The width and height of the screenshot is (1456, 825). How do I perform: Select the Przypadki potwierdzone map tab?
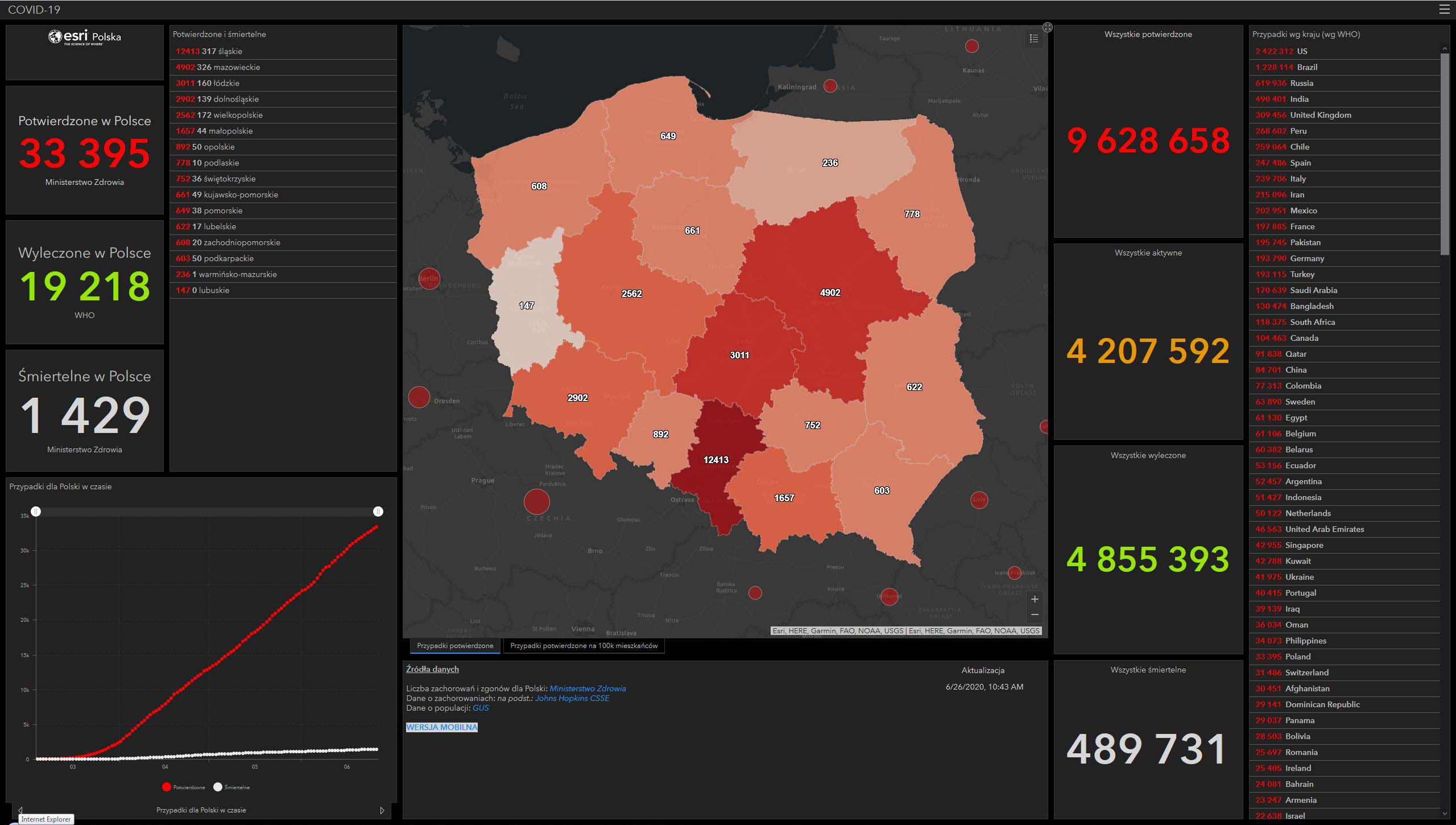pos(455,646)
